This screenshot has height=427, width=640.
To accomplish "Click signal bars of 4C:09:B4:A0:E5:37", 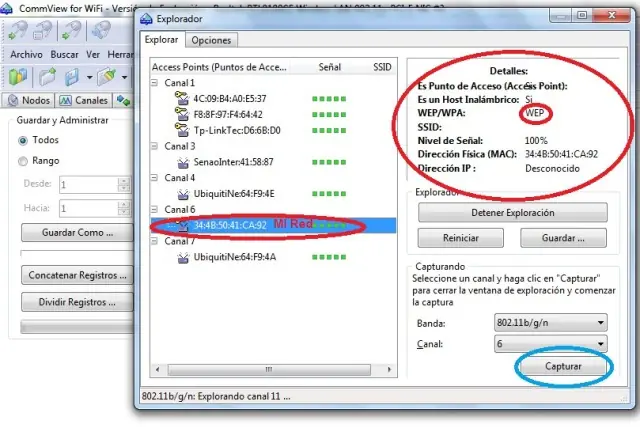I will pos(329,99).
